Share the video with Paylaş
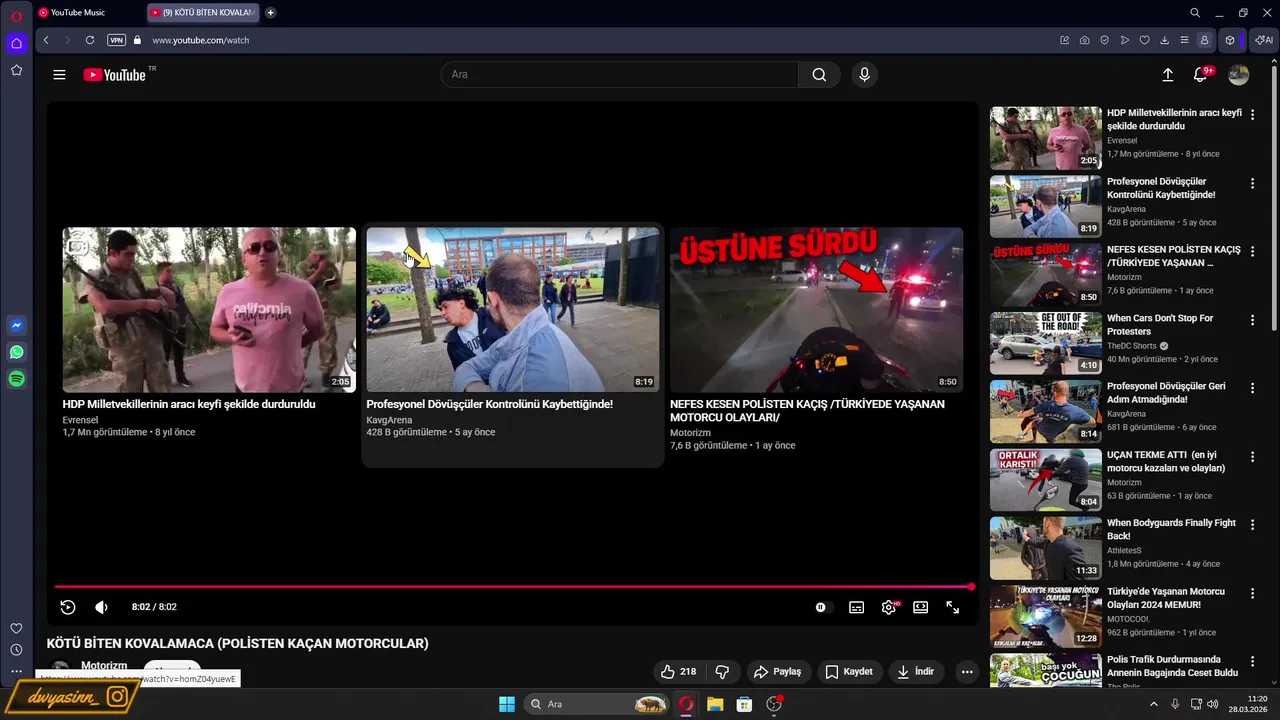The height and width of the screenshot is (720, 1280). (778, 672)
